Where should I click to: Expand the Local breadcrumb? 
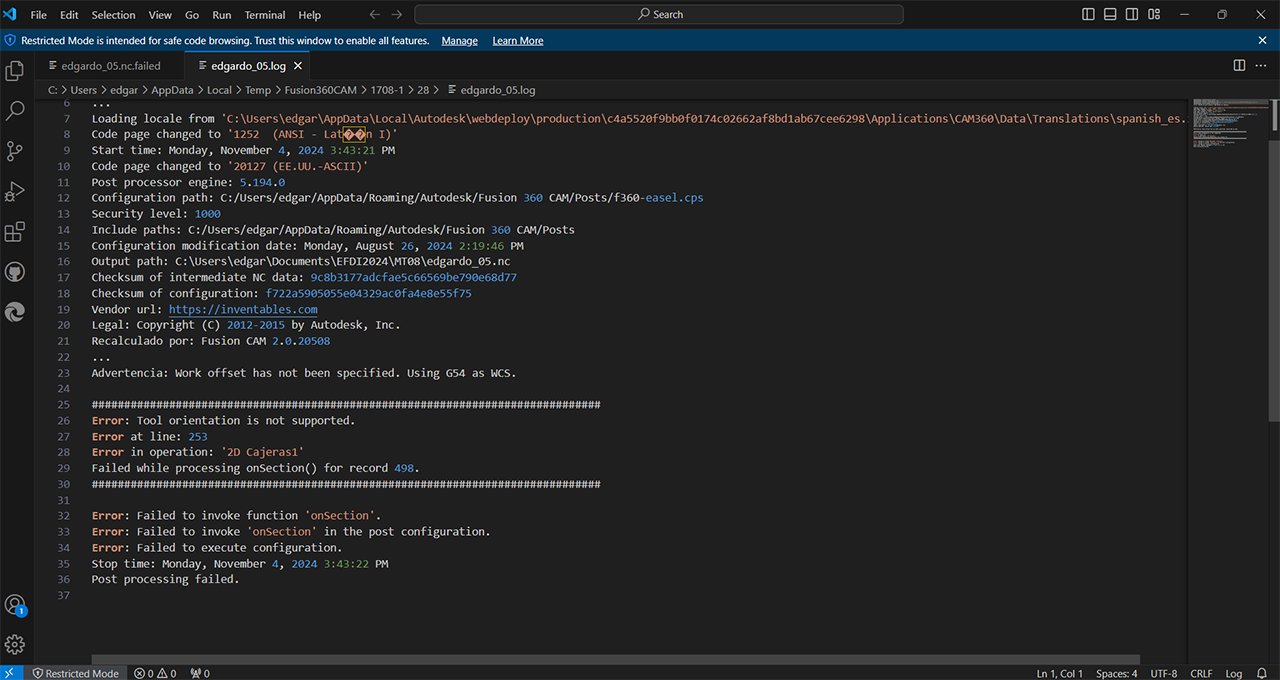(219, 90)
